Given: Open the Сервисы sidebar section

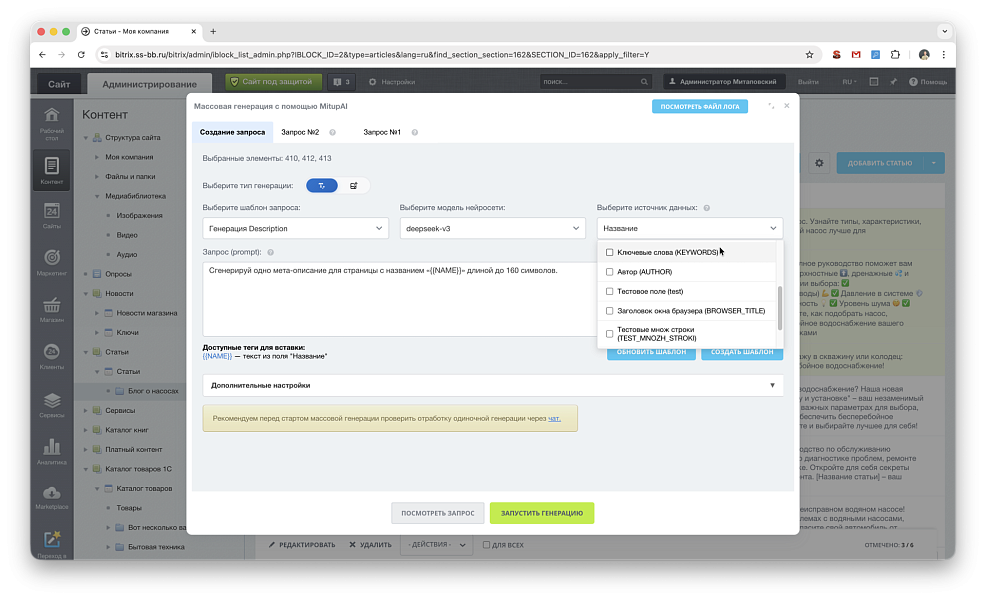Looking at the screenshot, I should tap(52, 404).
